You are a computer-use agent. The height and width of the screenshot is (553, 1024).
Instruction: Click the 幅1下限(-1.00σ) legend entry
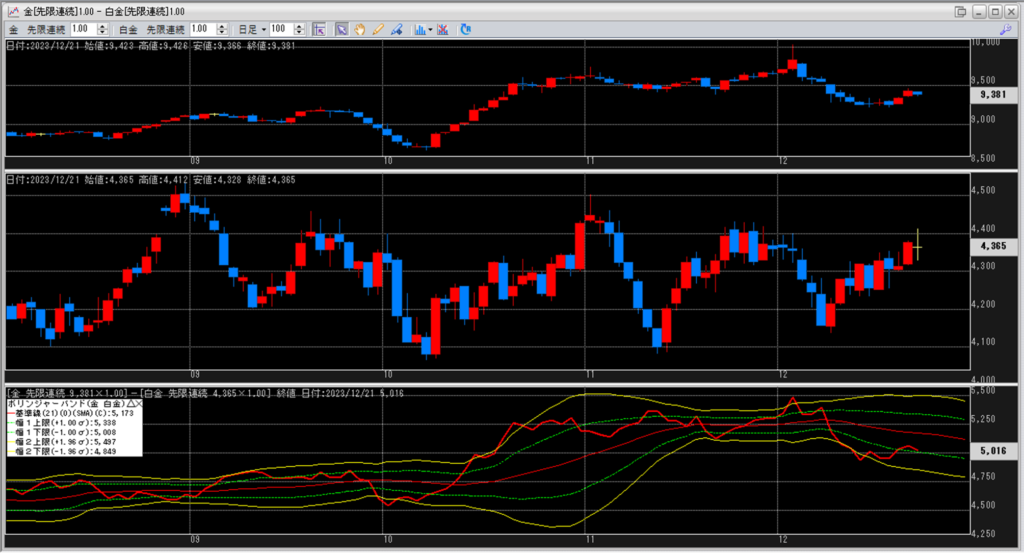click(x=65, y=432)
